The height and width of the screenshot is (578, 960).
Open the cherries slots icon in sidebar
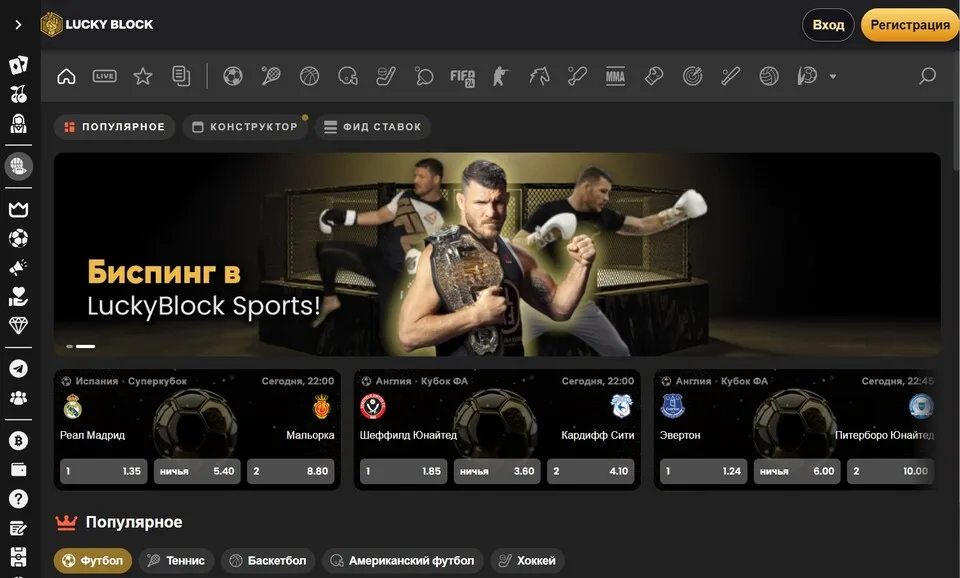[x=18, y=95]
